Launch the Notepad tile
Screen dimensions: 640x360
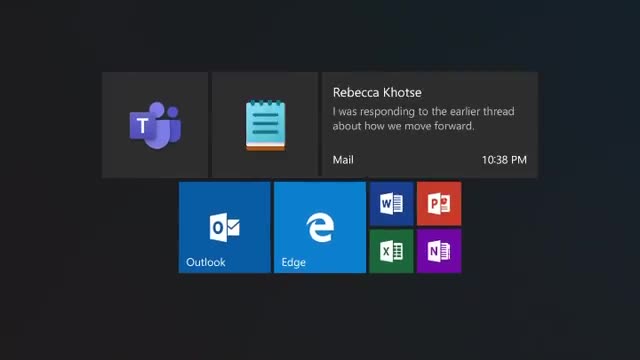pyautogui.click(x=265, y=125)
